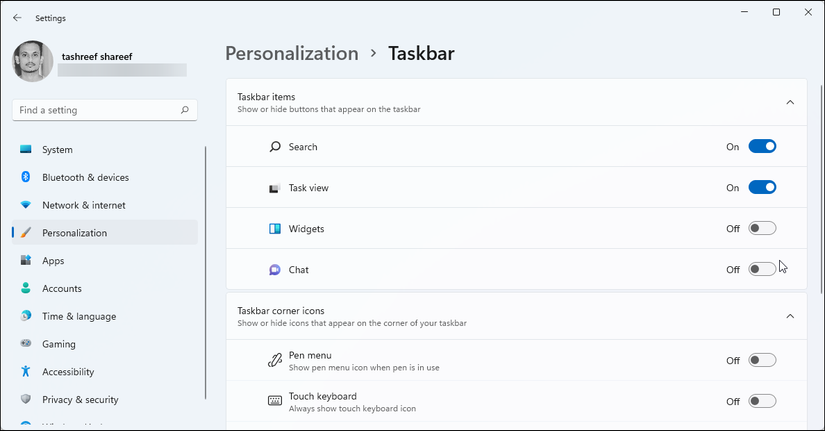This screenshot has height=431, width=825.
Task: Collapse the Taskbar items section
Action: 790,102
